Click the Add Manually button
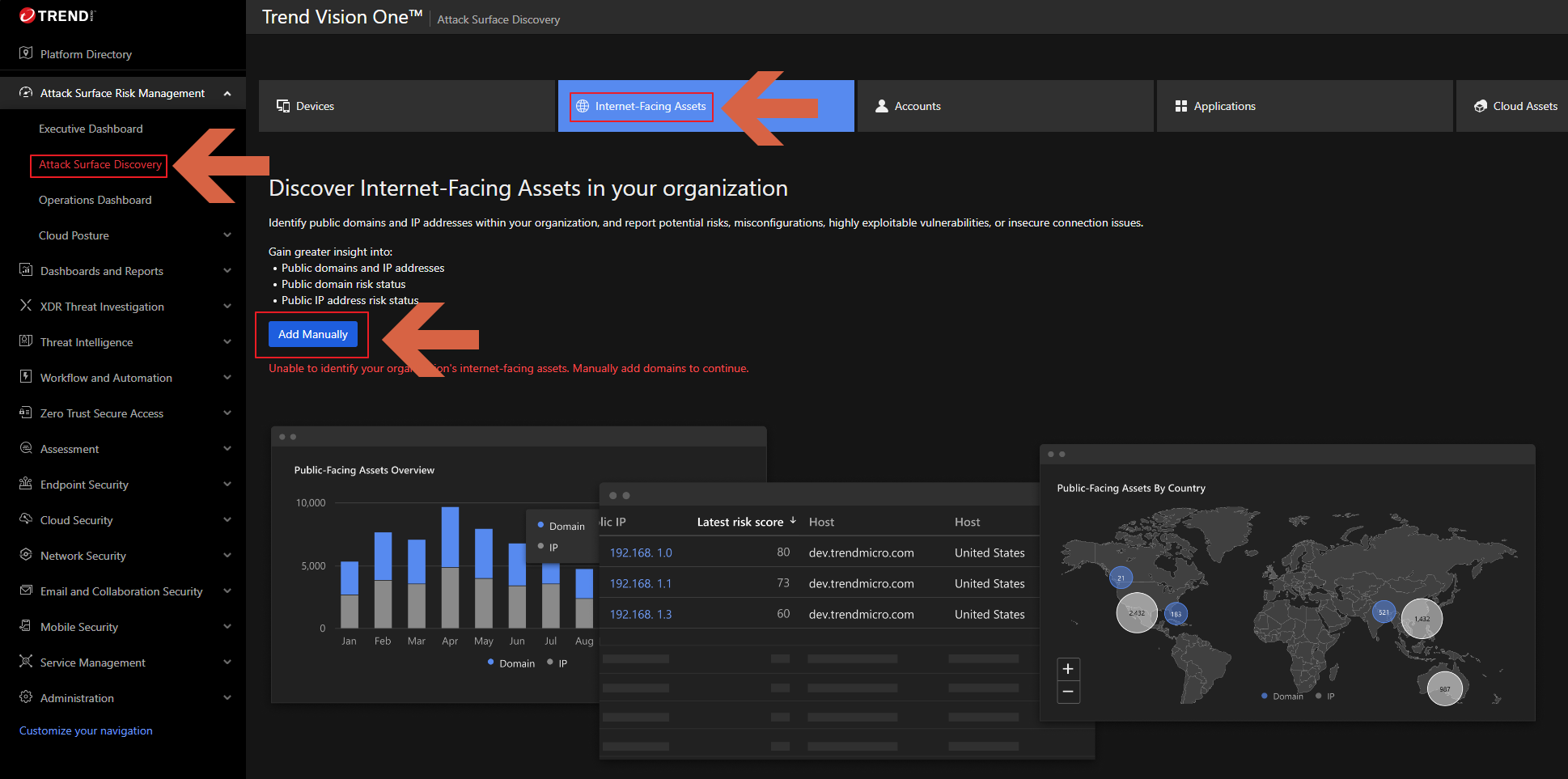 312,334
